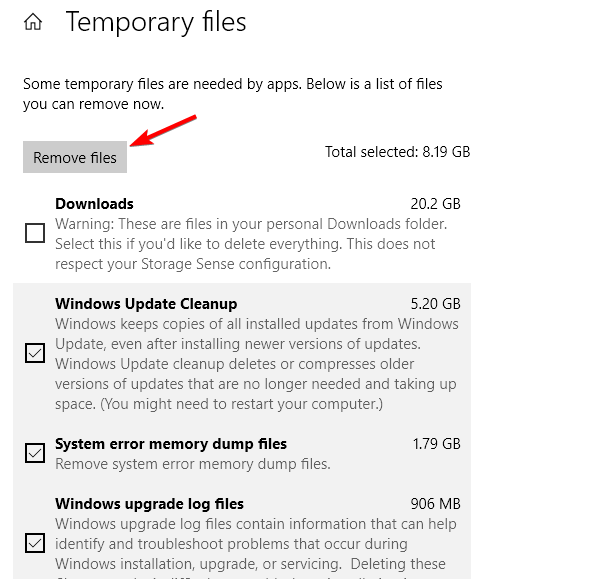Click the 906 MB size value
The width and height of the screenshot is (589, 579).
[x=435, y=504]
